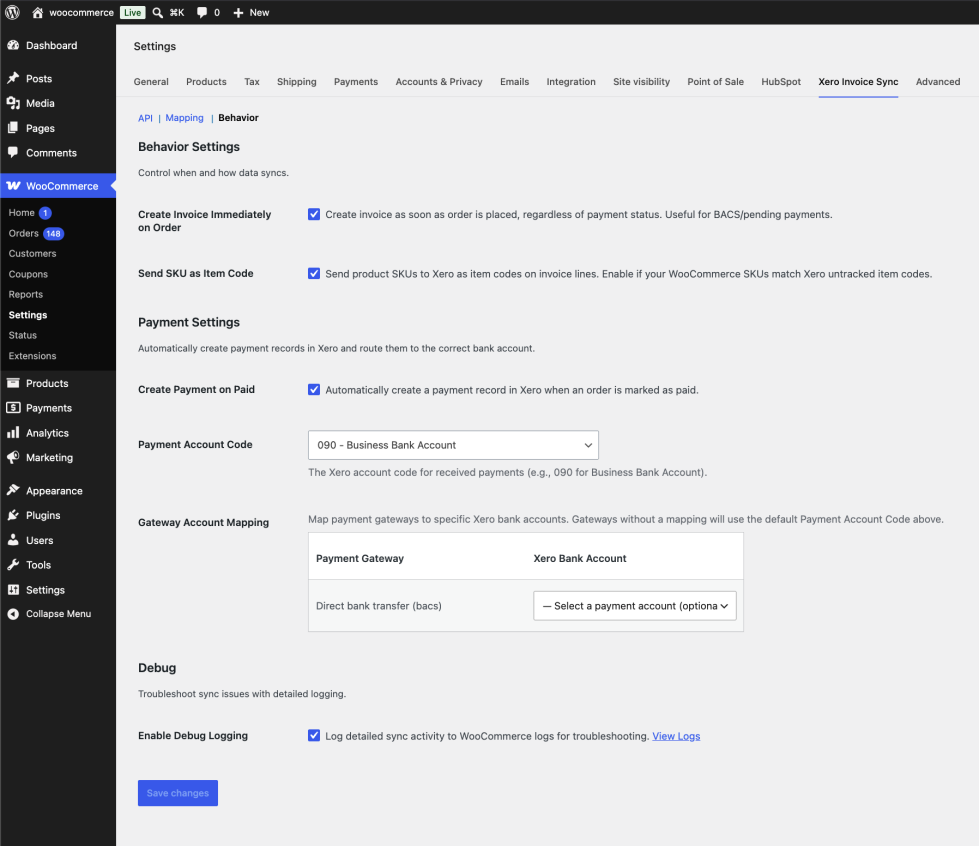Screen dimensions: 979x846
Task: Toggle Create Payment on Paid checkbox
Action: [314, 390]
